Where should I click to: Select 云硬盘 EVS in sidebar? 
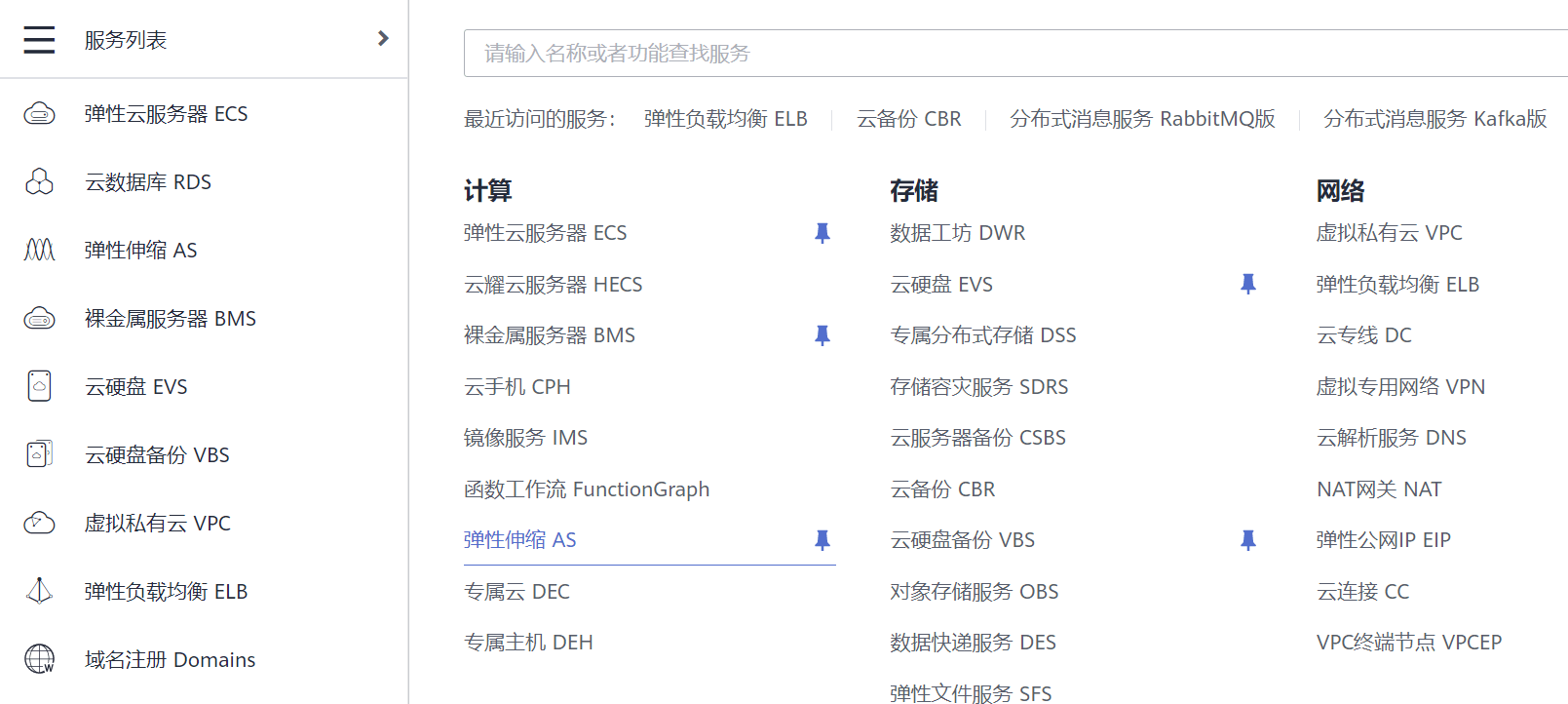click(136, 387)
